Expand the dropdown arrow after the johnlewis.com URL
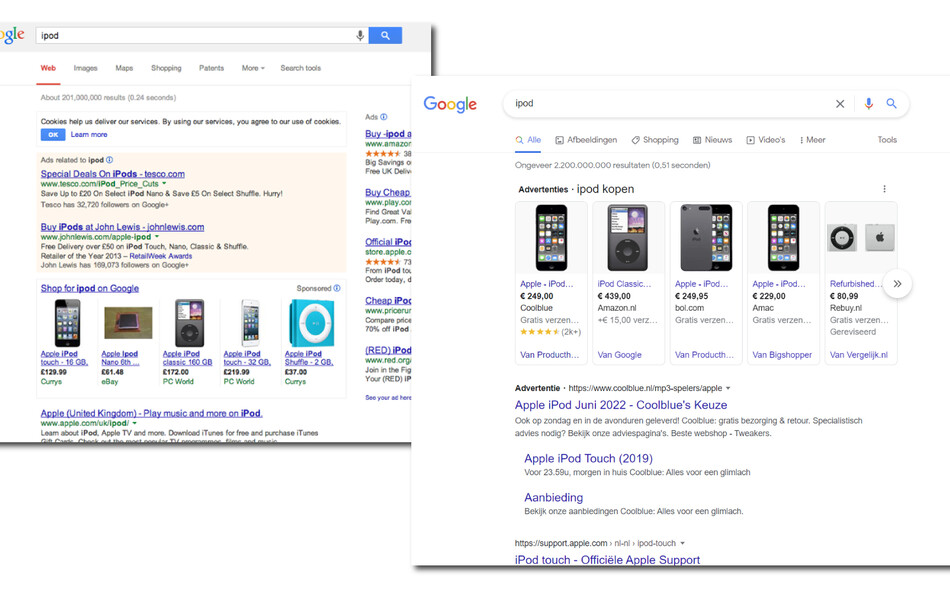Screen dimensions: 950x594 (156, 237)
